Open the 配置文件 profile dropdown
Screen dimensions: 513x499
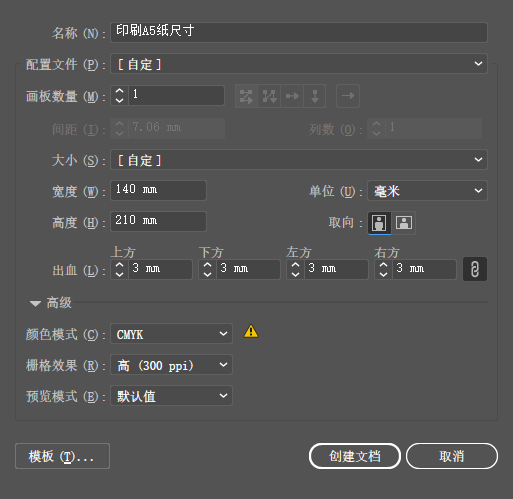point(299,64)
